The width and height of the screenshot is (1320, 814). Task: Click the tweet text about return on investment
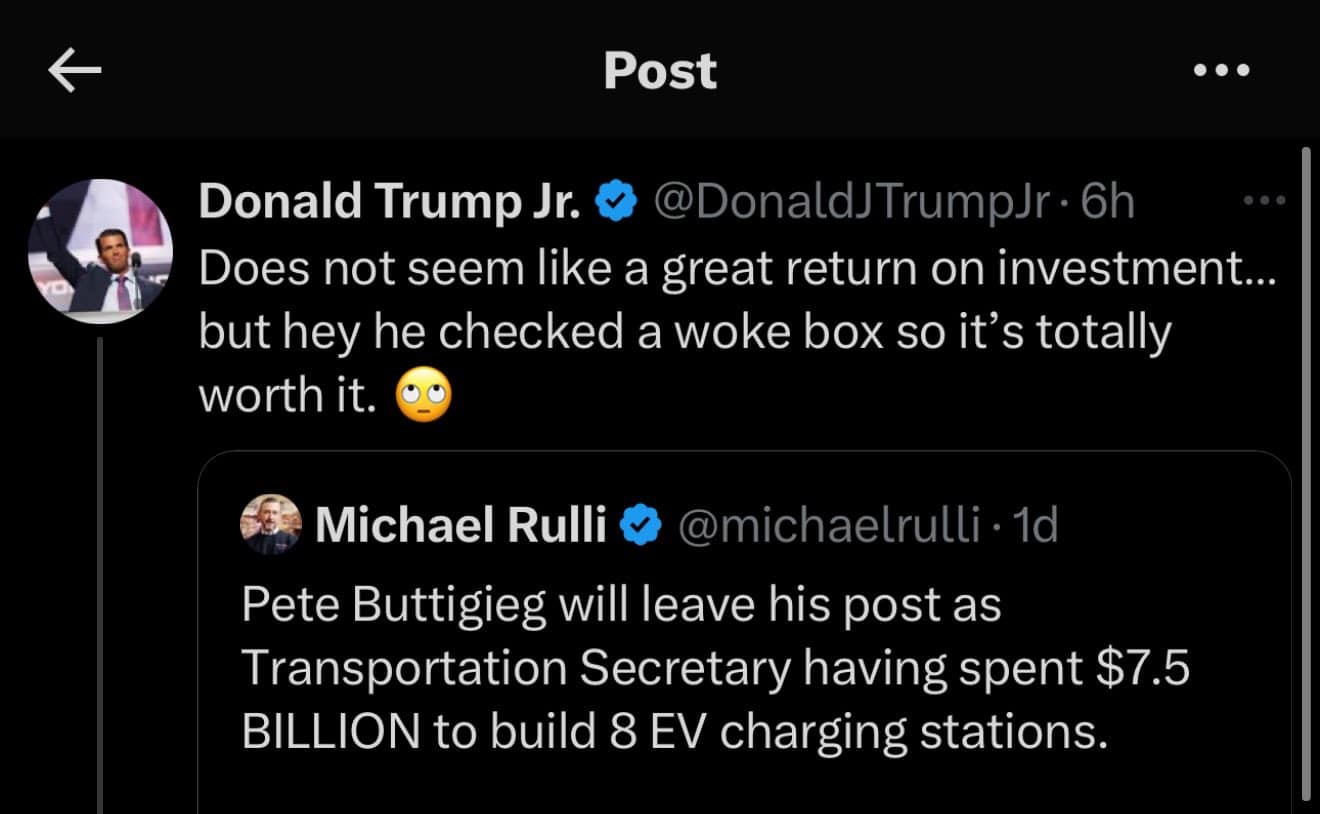pos(737,333)
